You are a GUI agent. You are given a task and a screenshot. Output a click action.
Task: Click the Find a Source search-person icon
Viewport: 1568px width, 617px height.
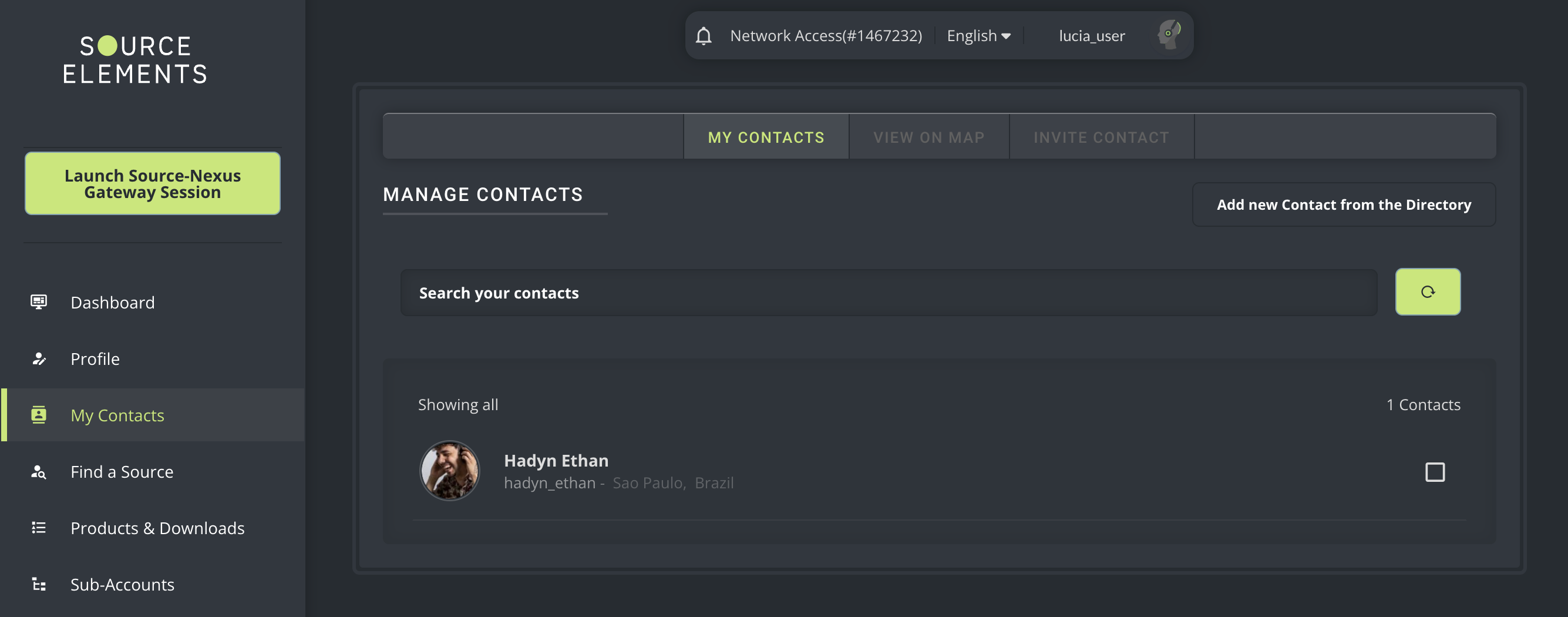(x=39, y=471)
